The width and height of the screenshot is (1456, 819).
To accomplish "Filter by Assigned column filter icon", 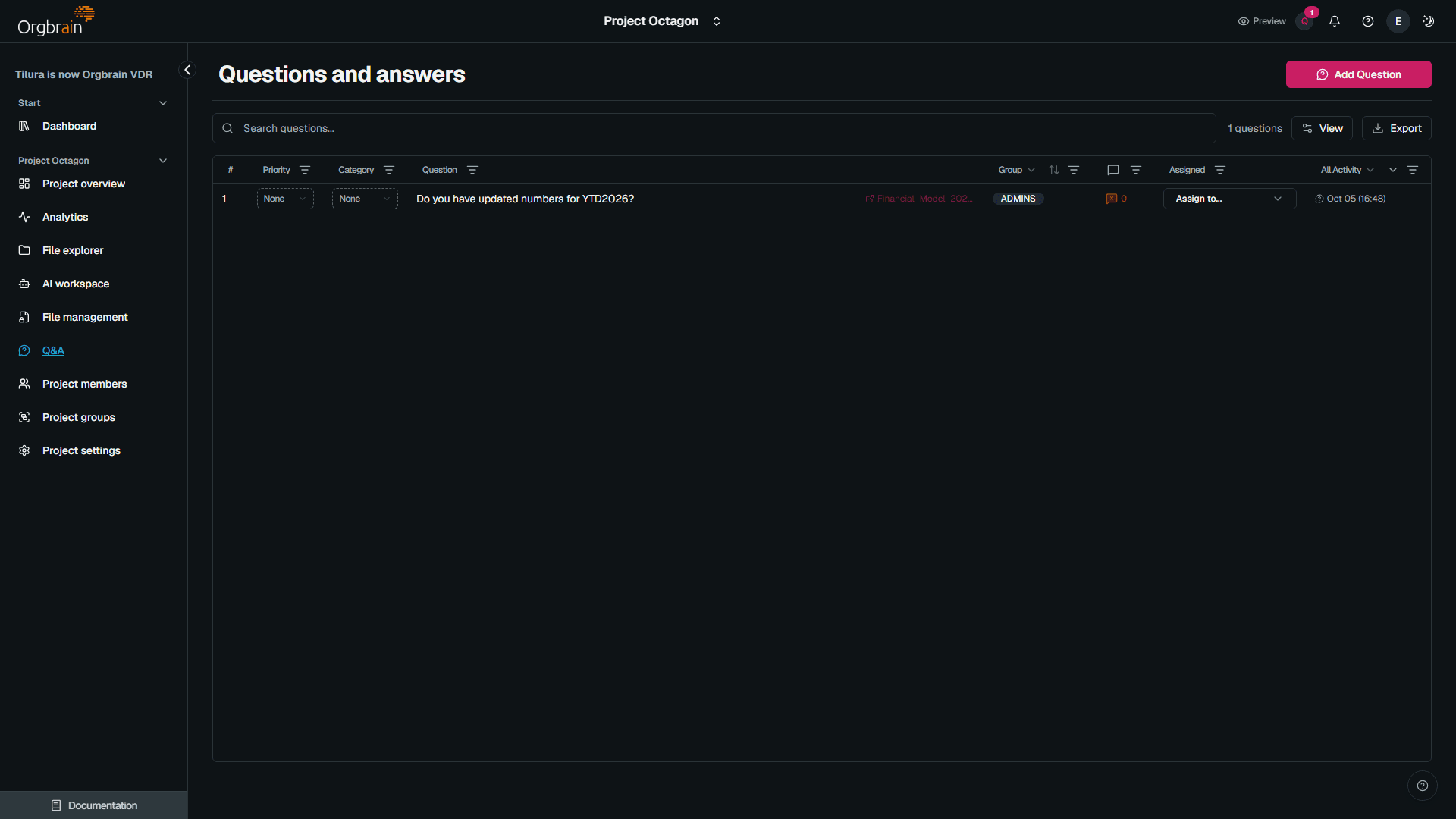I will 1220,170.
